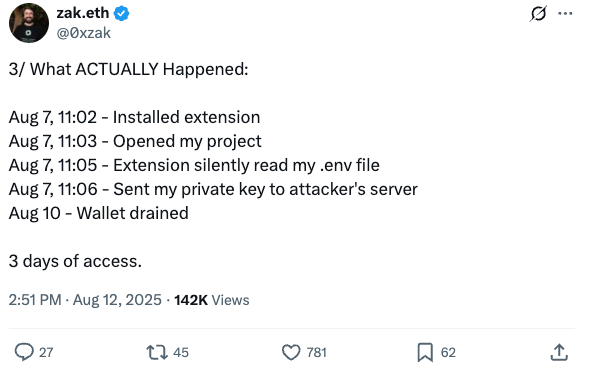Bookmark the post with the bookmark icon
The width and height of the screenshot is (589, 374).
tap(425, 352)
